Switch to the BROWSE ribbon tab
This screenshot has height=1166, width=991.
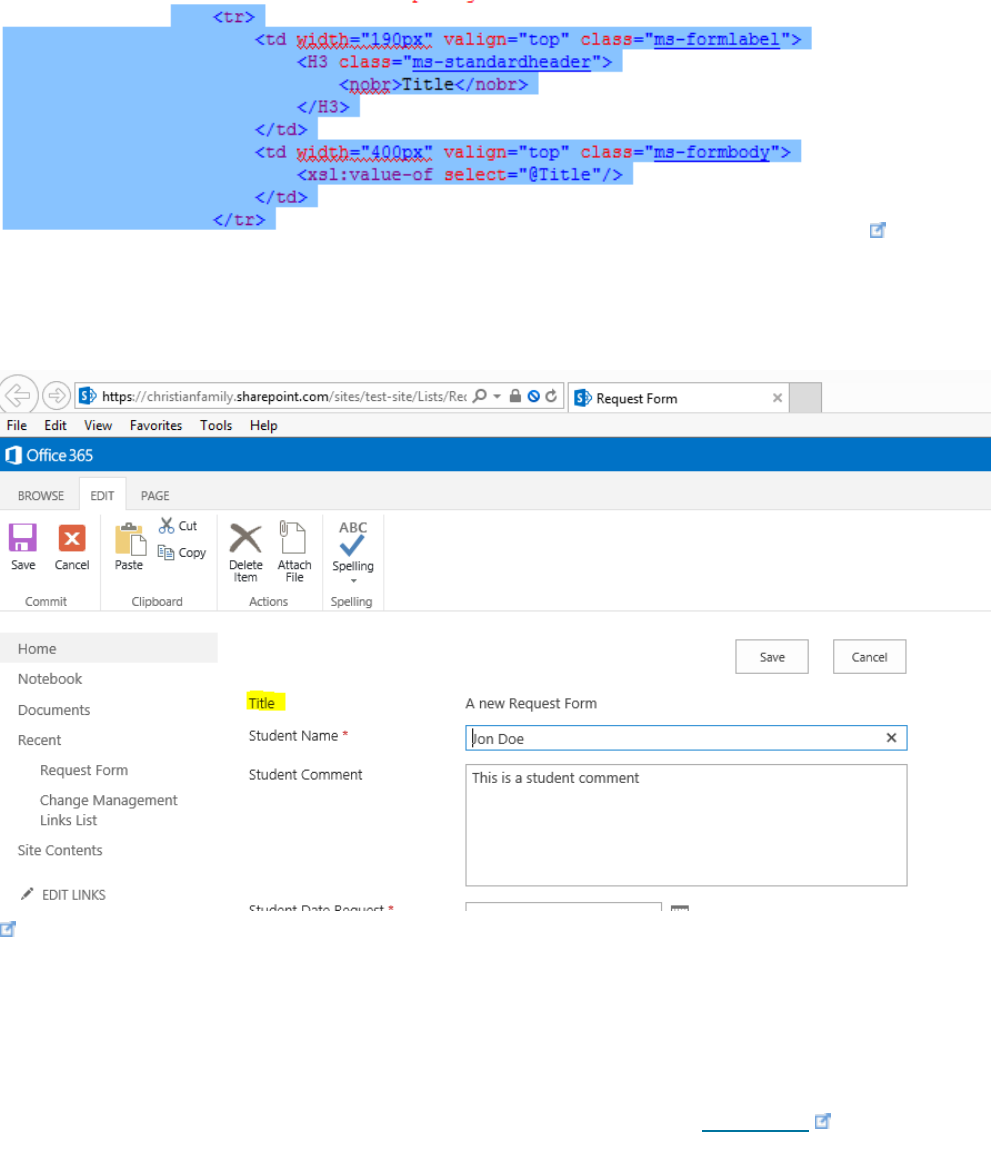click(x=41, y=495)
